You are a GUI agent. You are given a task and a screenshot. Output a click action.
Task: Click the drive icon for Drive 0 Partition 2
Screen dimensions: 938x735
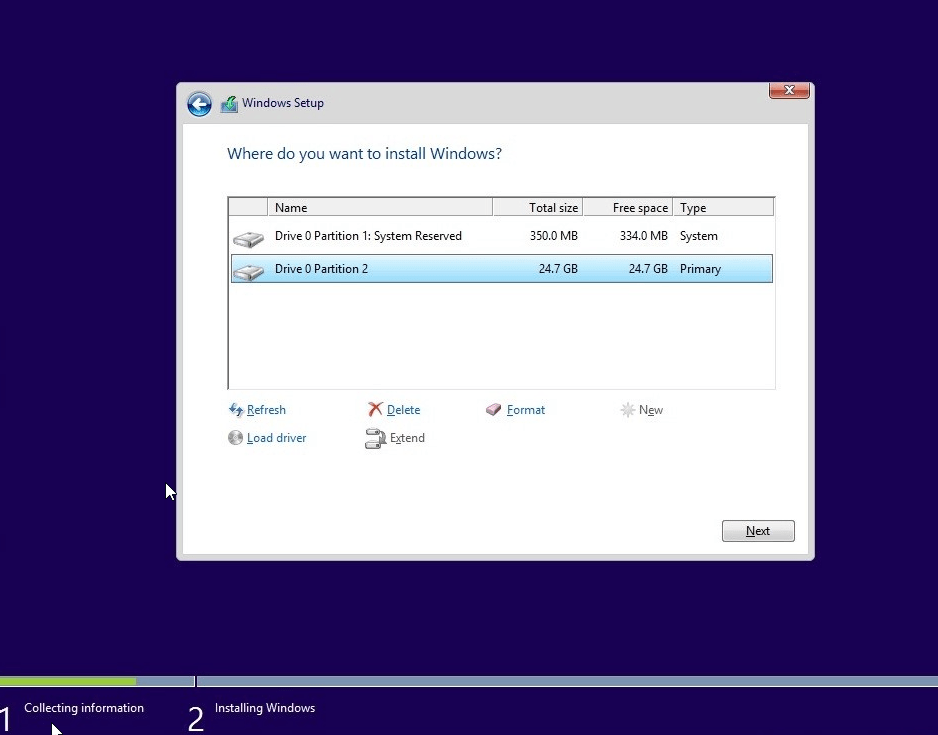click(248, 272)
